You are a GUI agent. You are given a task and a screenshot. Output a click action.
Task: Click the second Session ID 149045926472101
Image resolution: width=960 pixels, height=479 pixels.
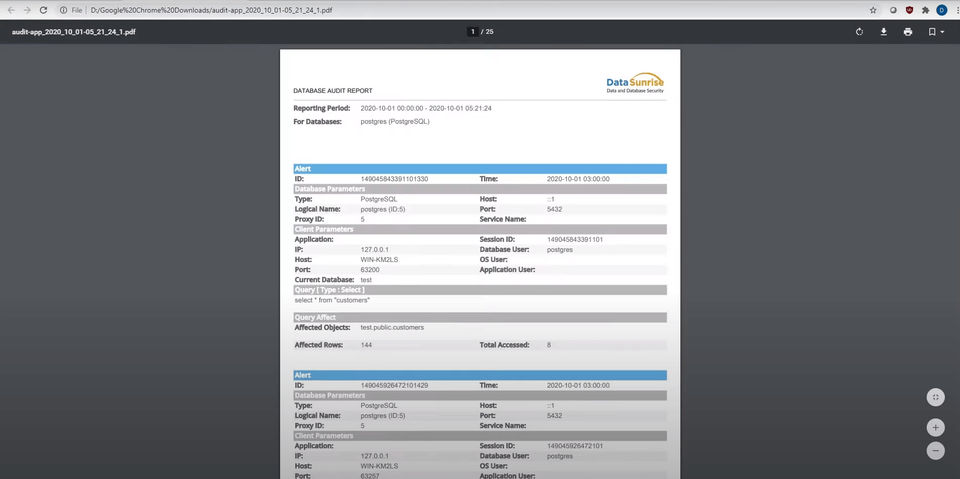[574, 446]
